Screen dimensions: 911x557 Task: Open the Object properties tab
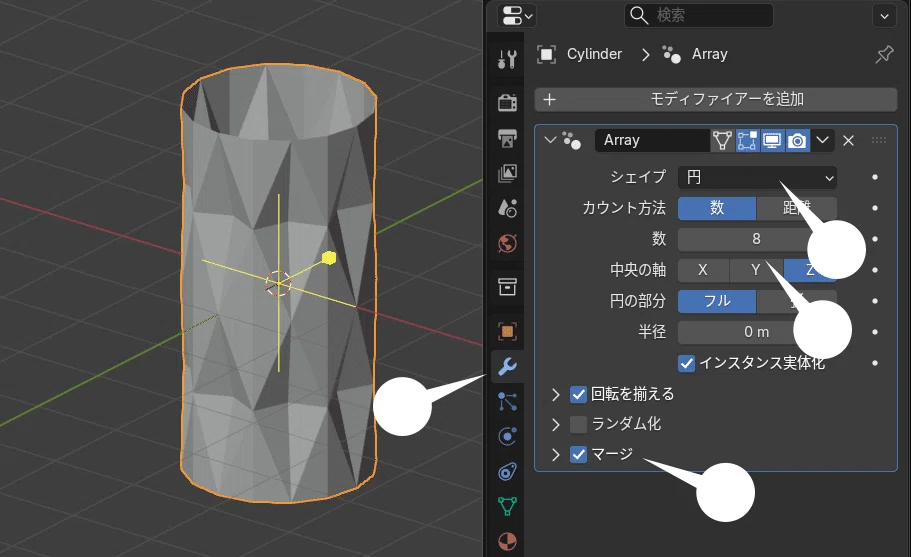pos(507,332)
